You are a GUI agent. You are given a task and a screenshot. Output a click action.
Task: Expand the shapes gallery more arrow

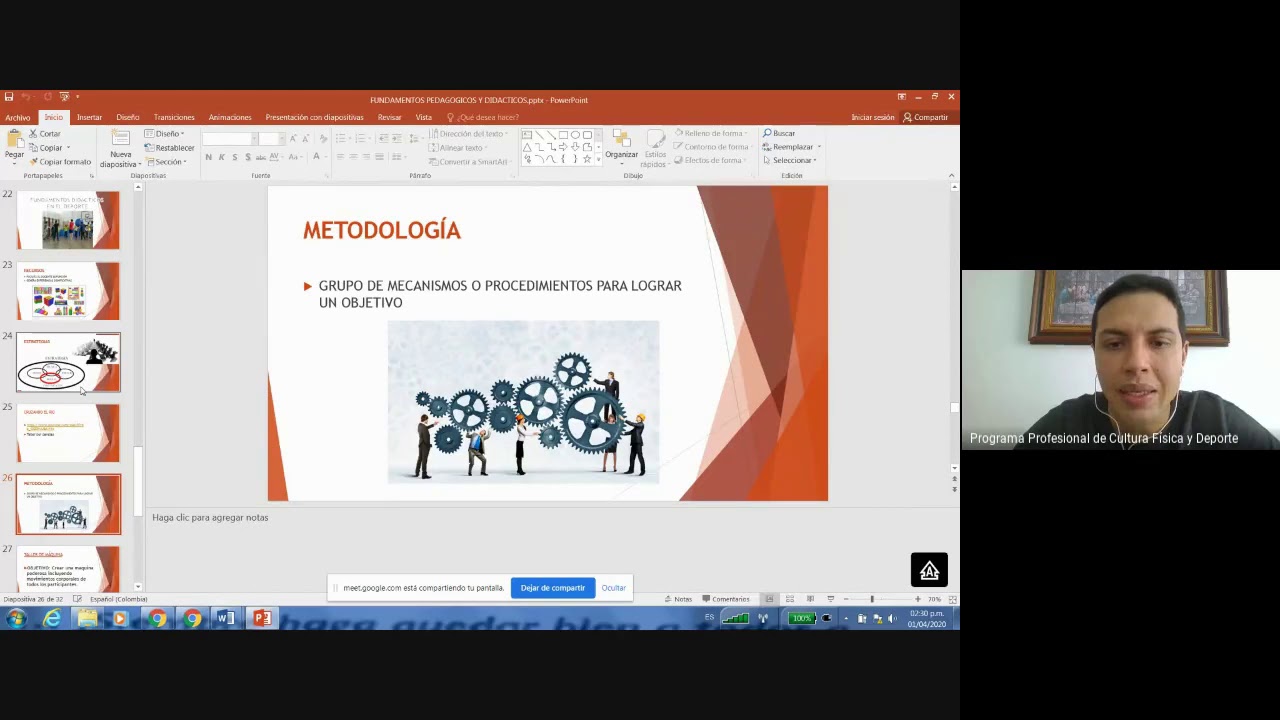[598, 160]
